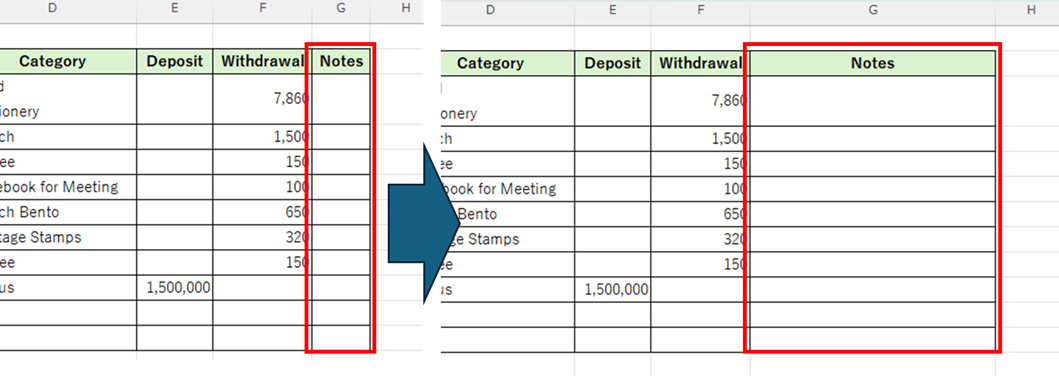Image resolution: width=1059 pixels, height=376 pixels.
Task: Select the 650 withdrawal cell in right sheet
Action: [x=701, y=214]
